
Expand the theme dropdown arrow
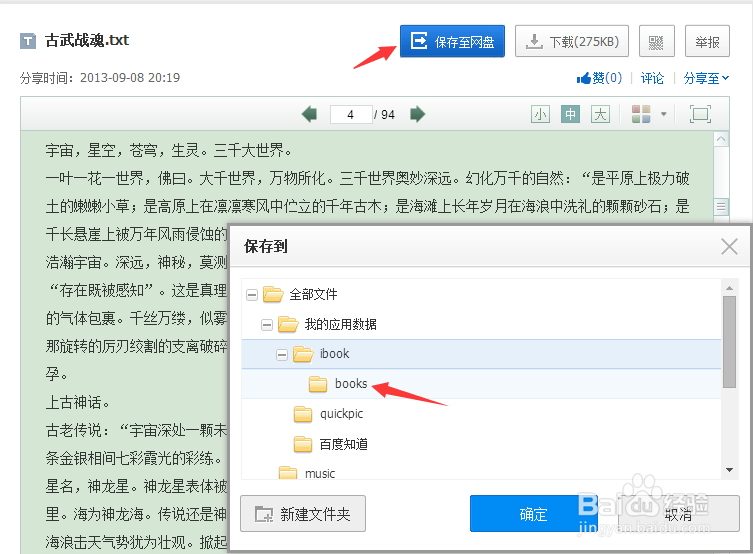[x=664, y=114]
